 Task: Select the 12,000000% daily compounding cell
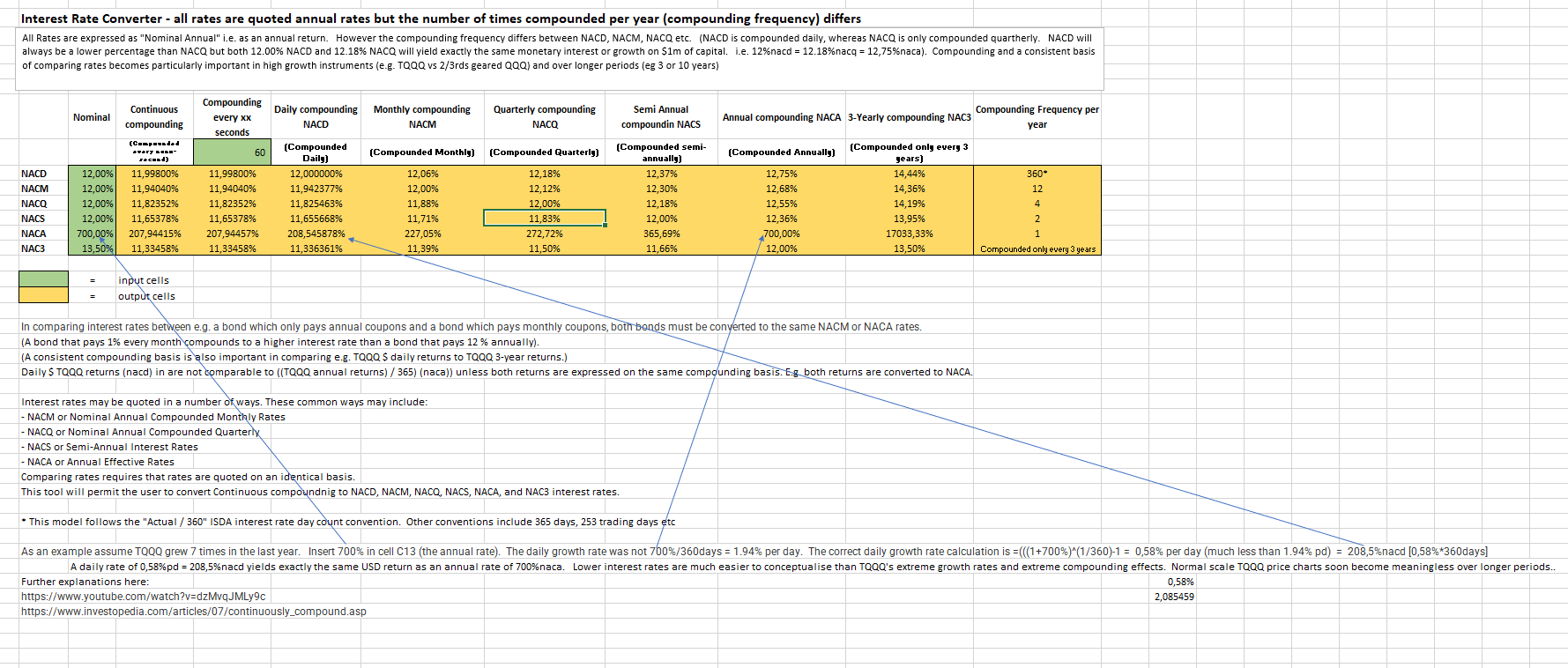[x=316, y=174]
